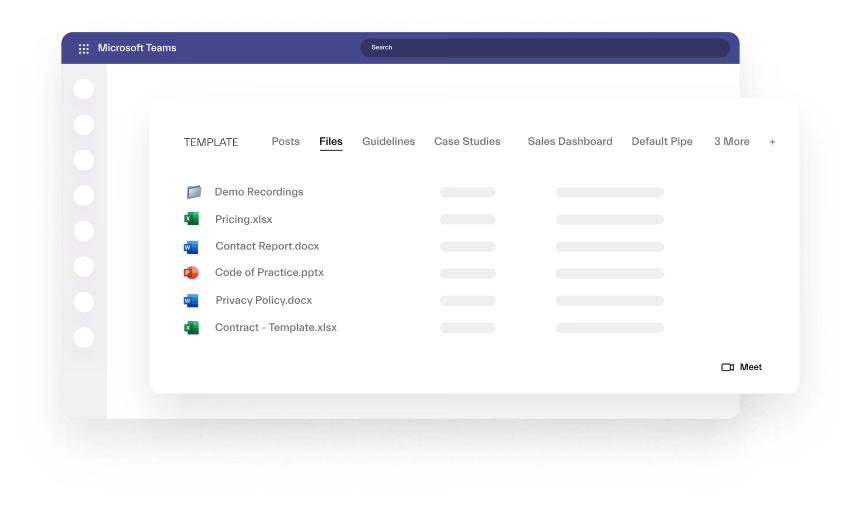The height and width of the screenshot is (509, 861).
Task: Open the app launcher grid icon
Action: 83,49
